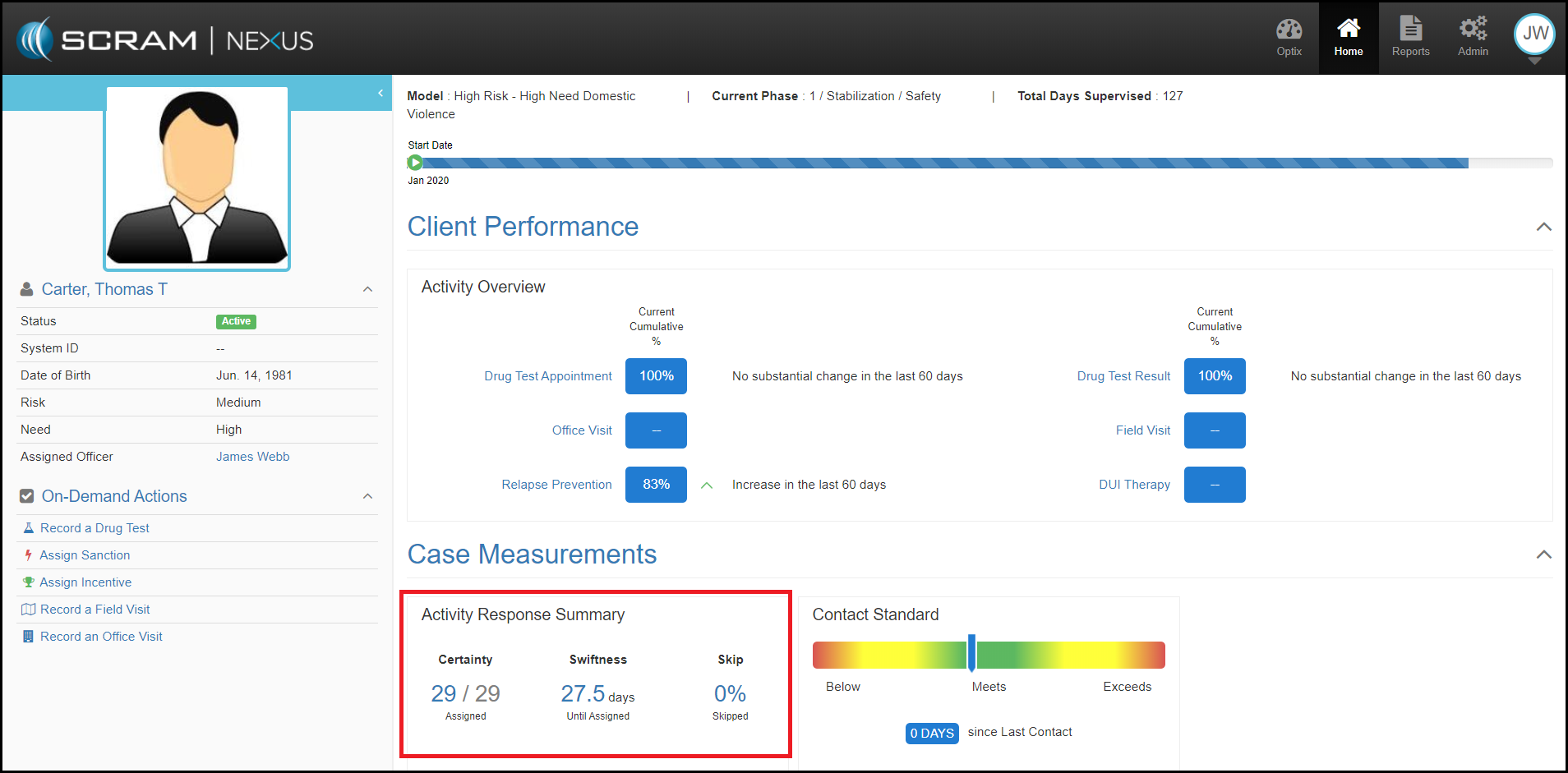1568x773 pixels.
Task: Click the Record an Office Visit building icon
Action: click(29, 637)
